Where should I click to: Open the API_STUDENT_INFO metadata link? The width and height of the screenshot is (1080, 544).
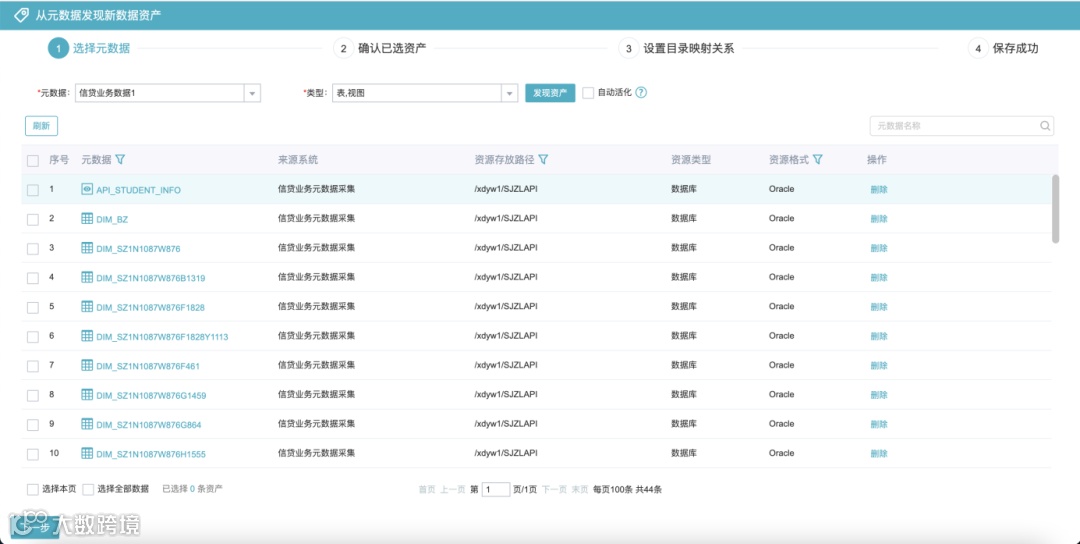pos(138,190)
